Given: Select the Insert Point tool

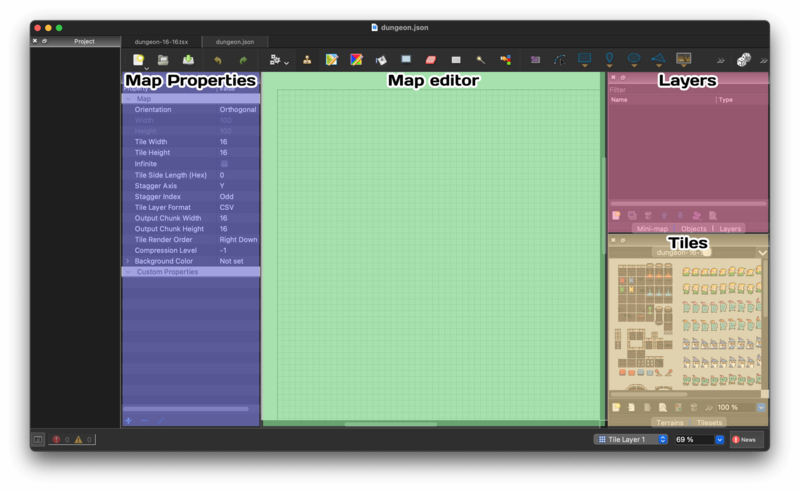Looking at the screenshot, I should [609, 59].
